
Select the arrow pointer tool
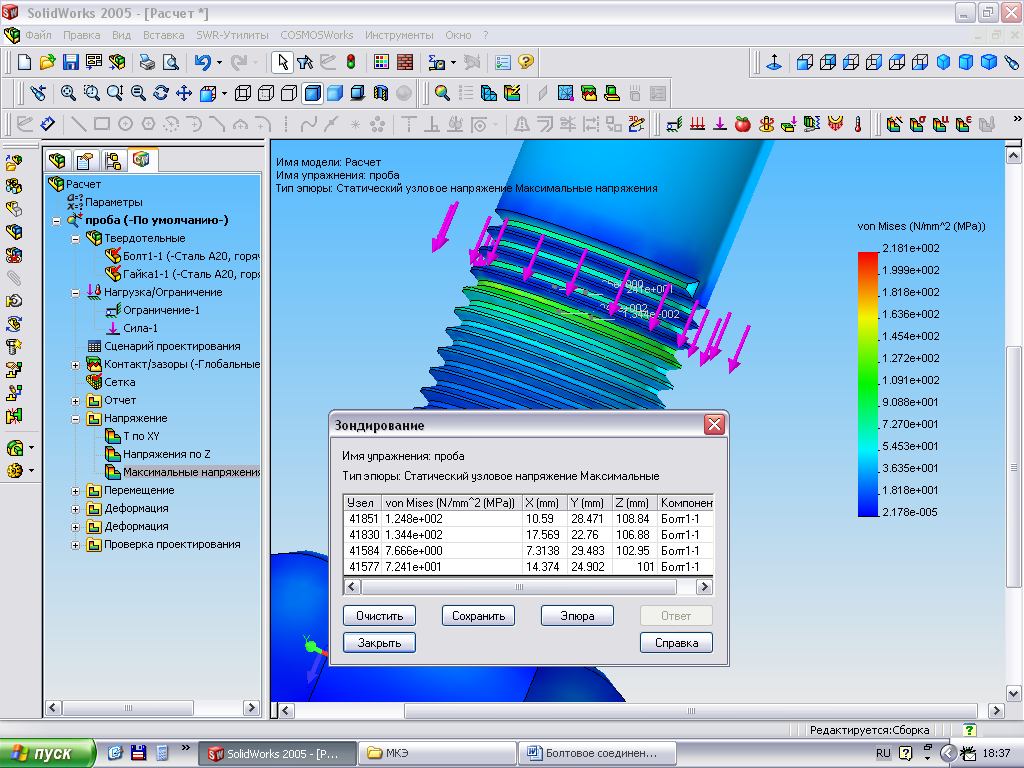coord(282,62)
